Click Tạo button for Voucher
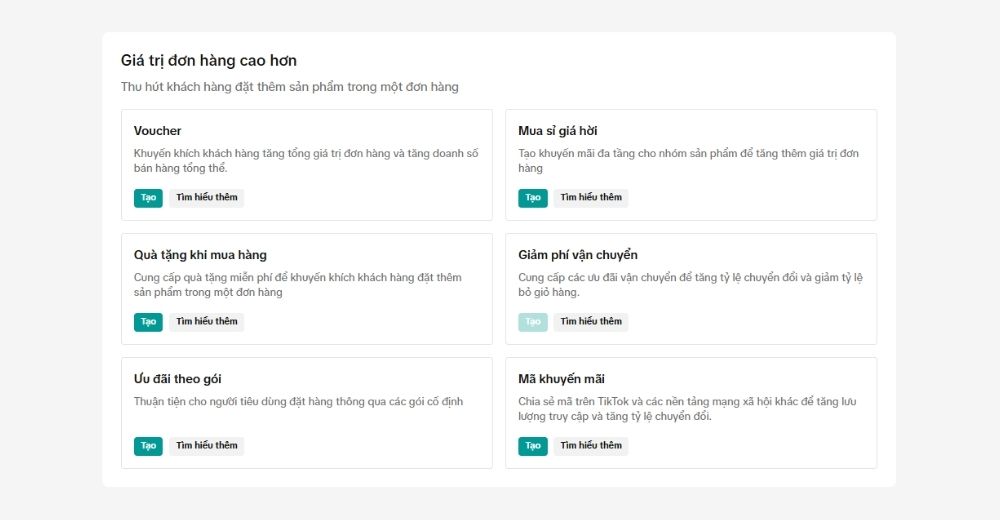Screen dimensions: 1000x520 pyautogui.click(x=148, y=198)
